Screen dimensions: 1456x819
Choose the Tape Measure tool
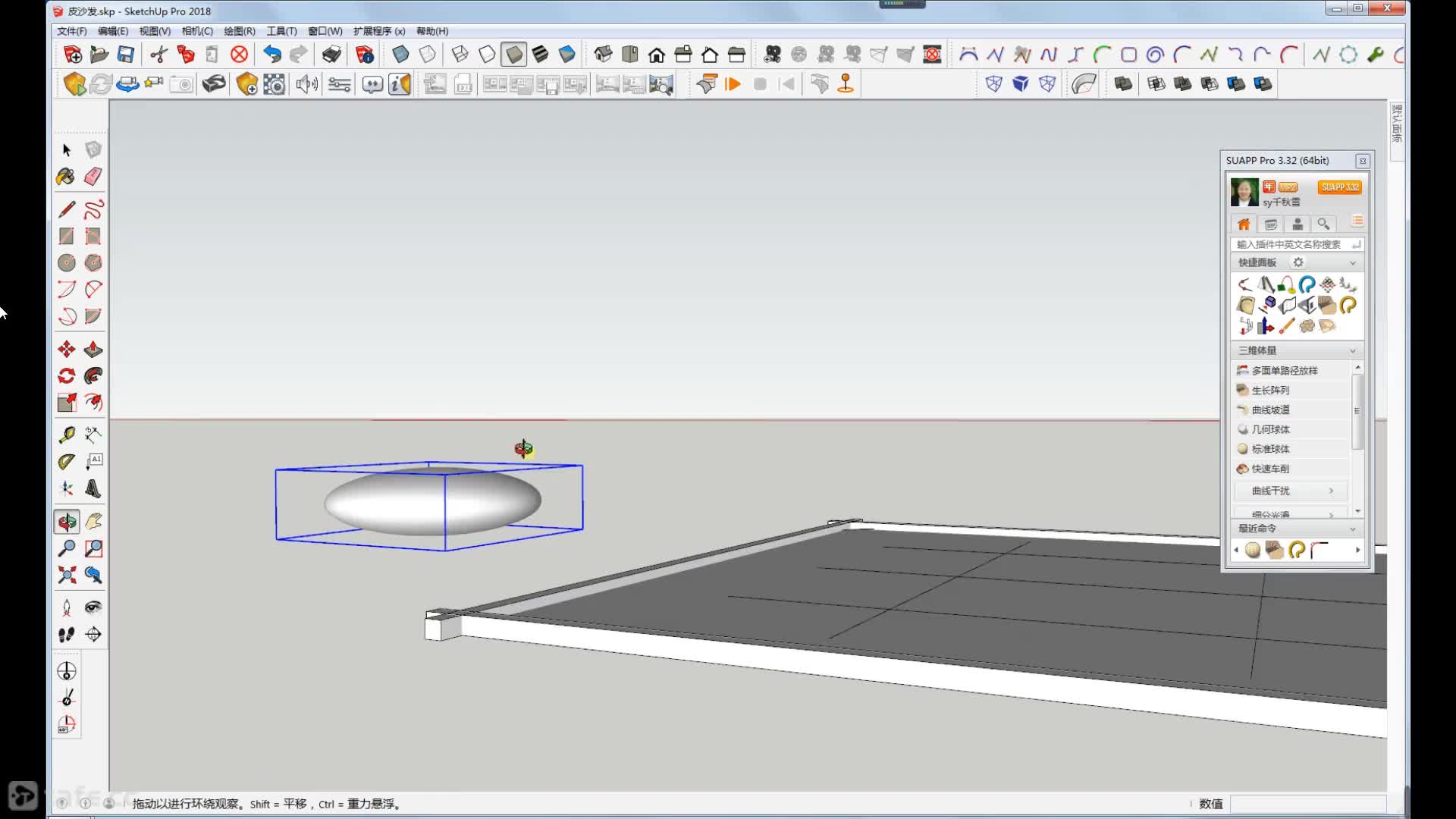[67, 435]
